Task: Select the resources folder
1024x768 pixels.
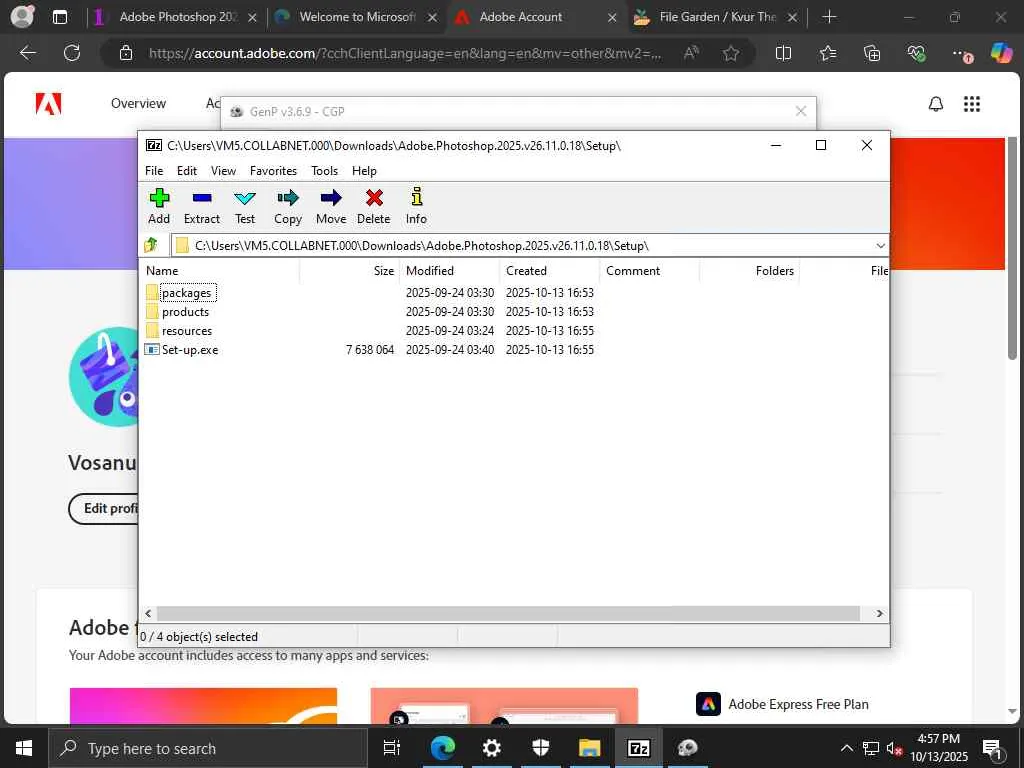Action: [187, 330]
